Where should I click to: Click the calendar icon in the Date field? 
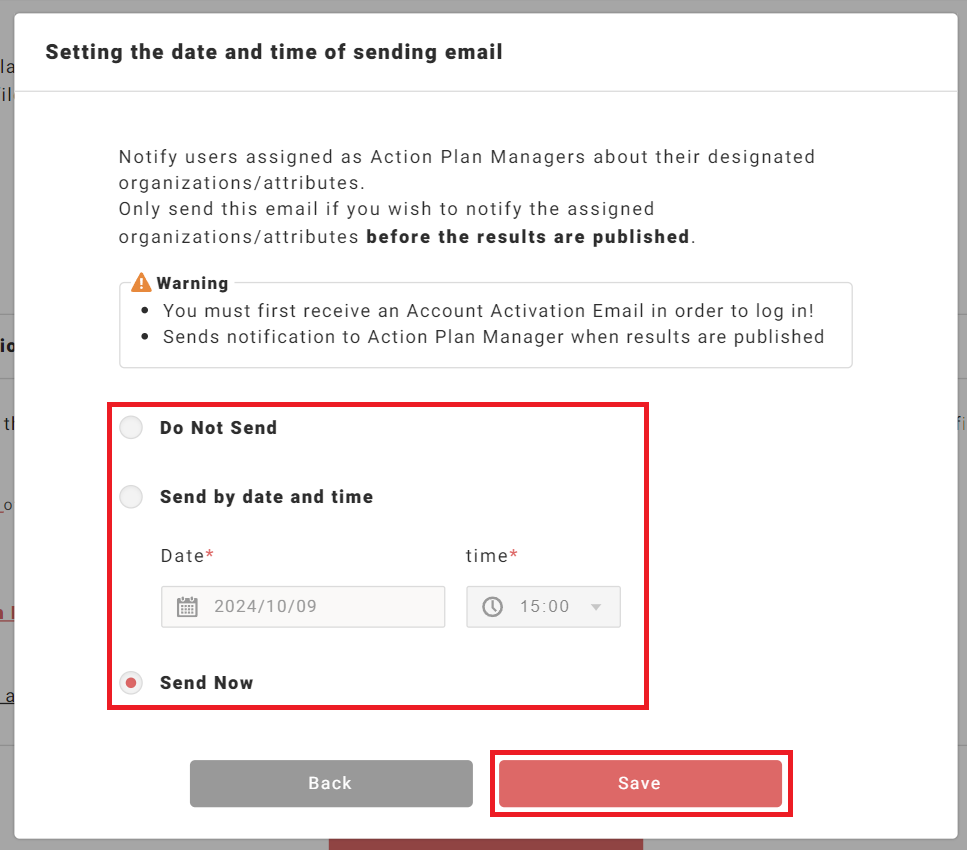point(187,607)
